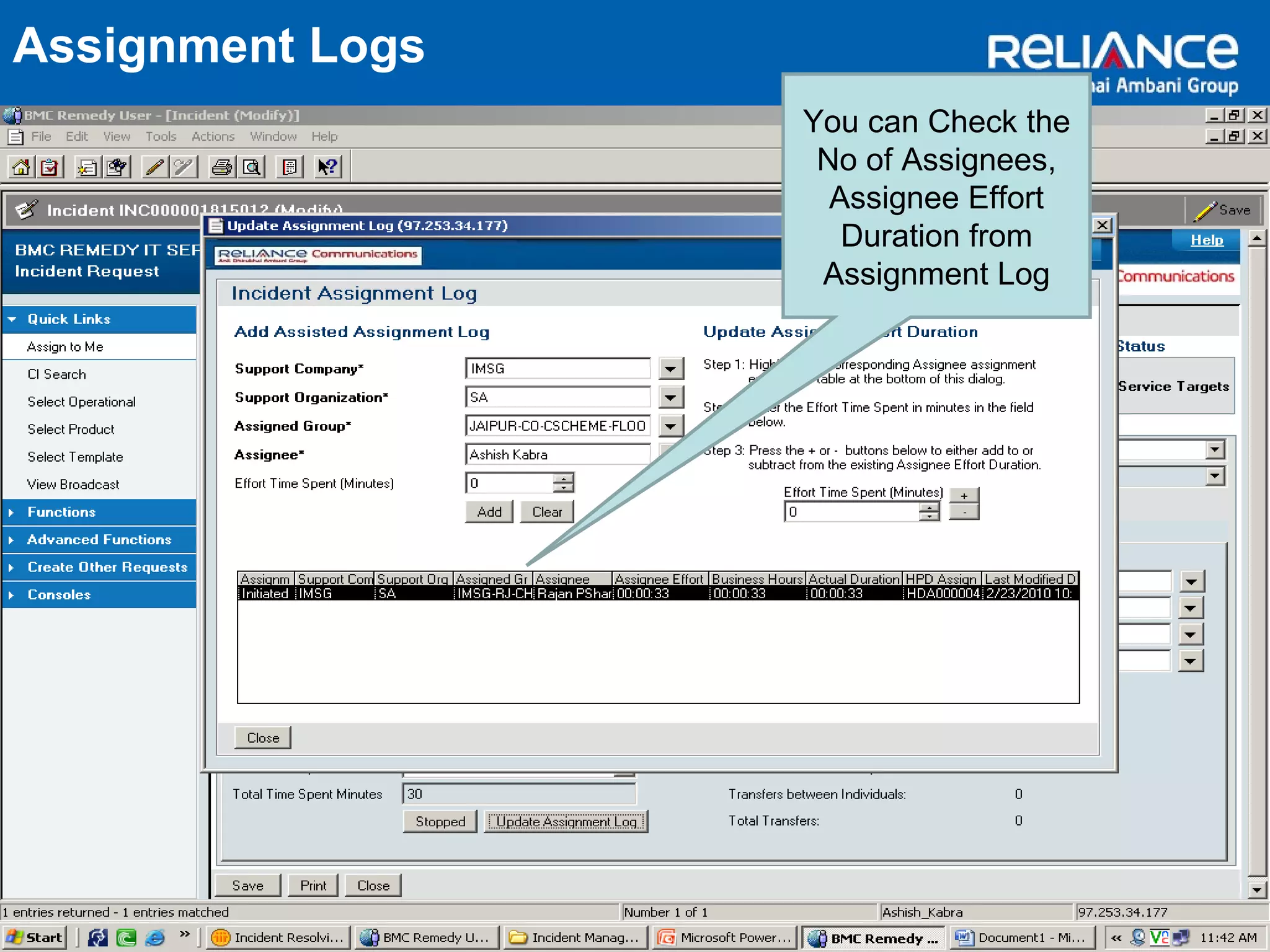Show more quick launch items chevron
This screenshot has width=1270, height=952.
(x=184, y=933)
